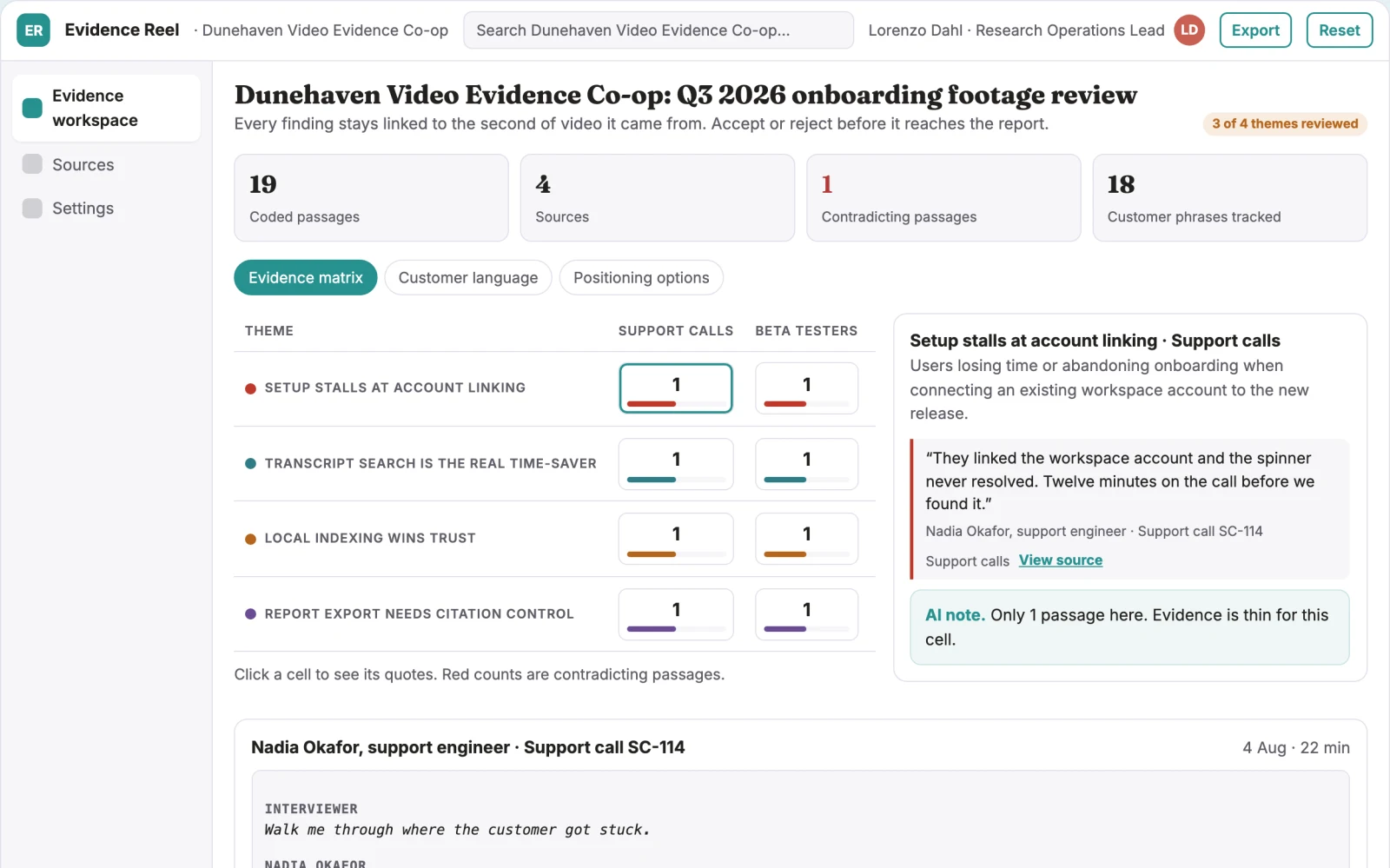
Task: Select Evidence workspace in the sidebar
Action: [106, 108]
